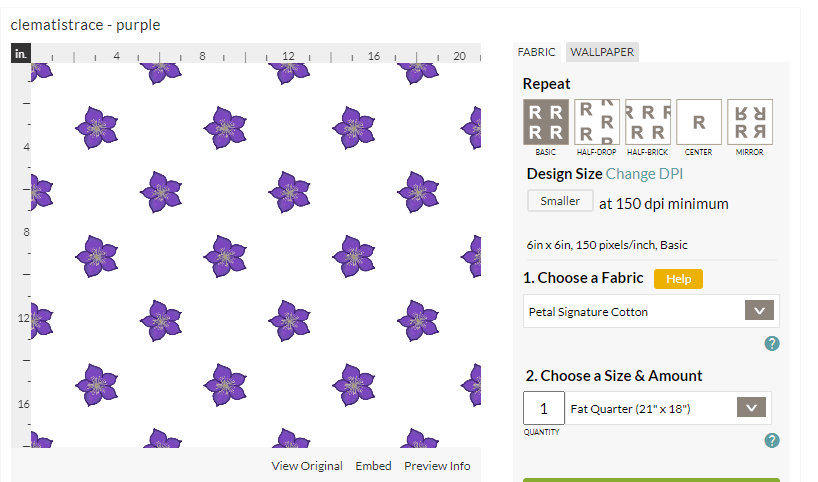Click View Original link

pyautogui.click(x=307, y=466)
